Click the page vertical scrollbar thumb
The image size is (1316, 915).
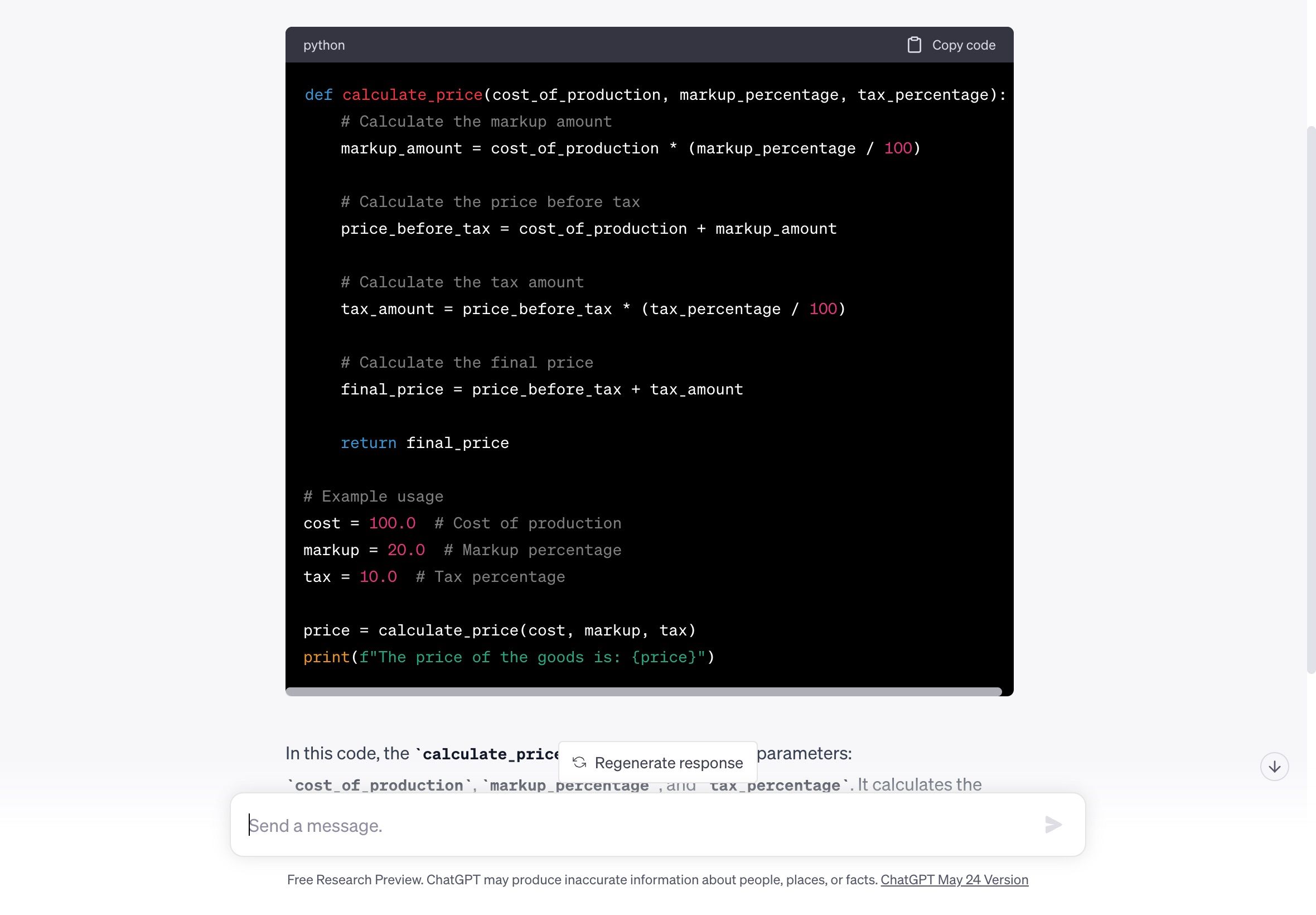[1311, 399]
